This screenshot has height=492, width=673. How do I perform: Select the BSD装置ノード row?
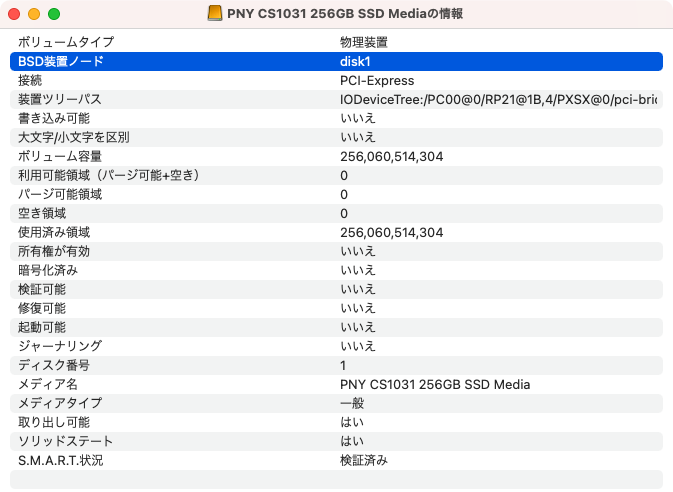coord(336,61)
